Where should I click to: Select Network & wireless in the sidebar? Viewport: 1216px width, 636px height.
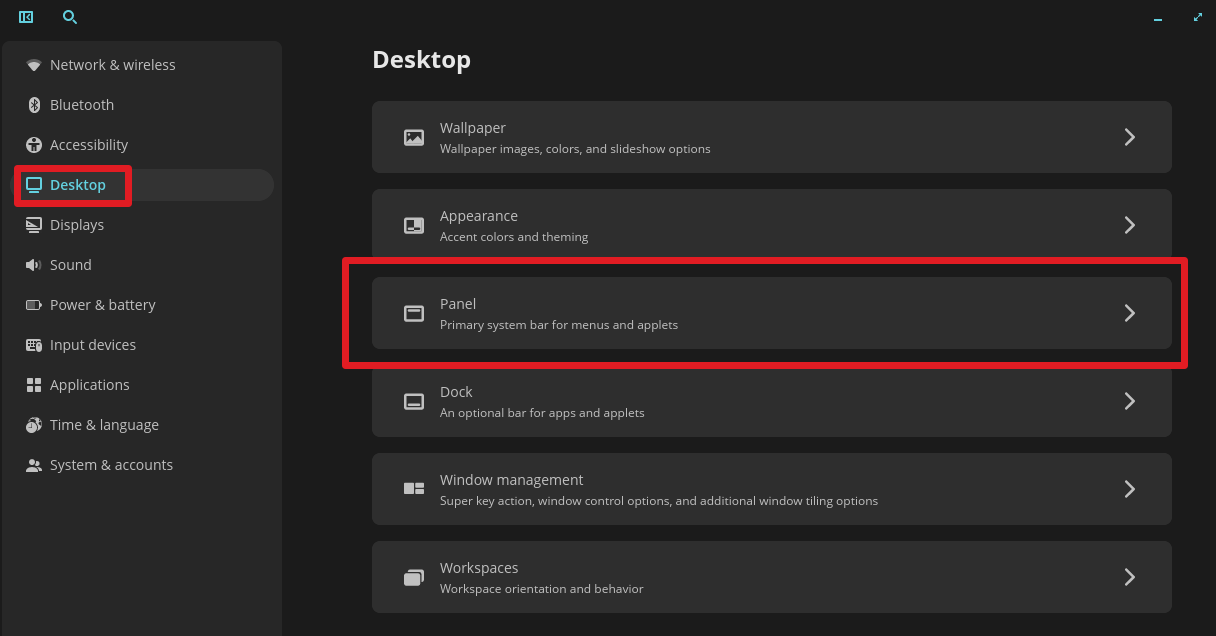(112, 64)
